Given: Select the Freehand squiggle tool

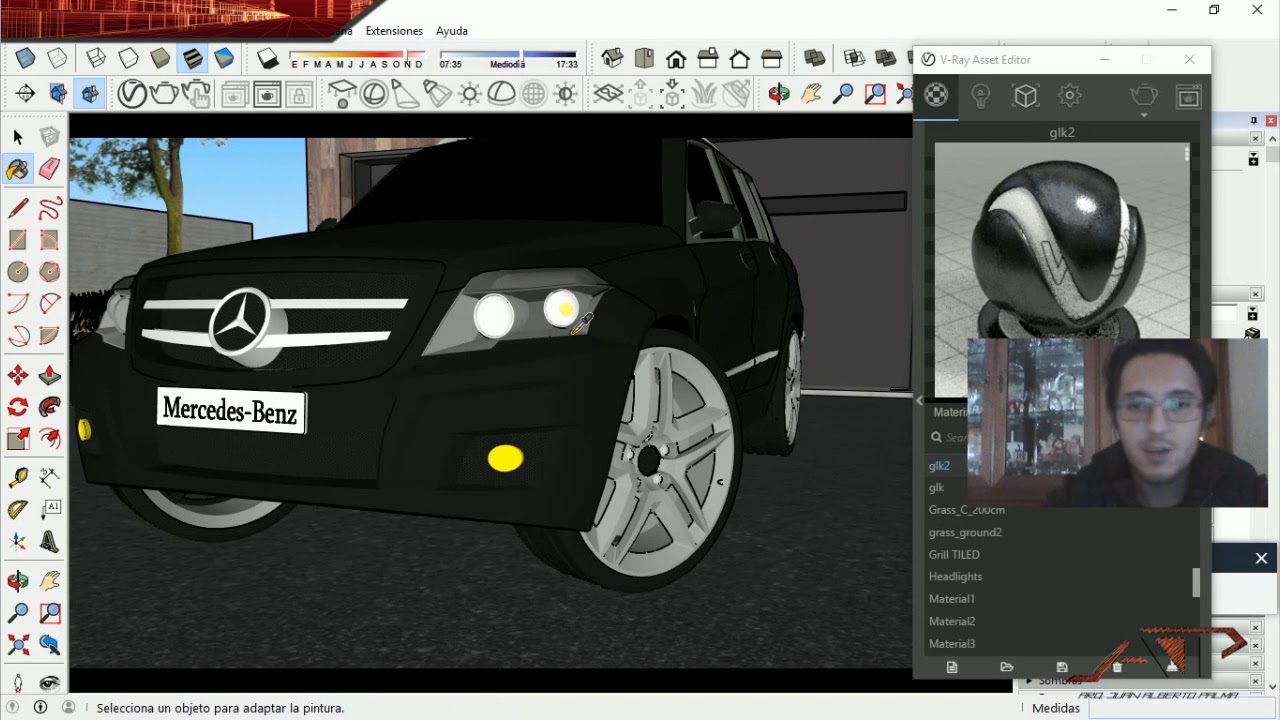Looking at the screenshot, I should (49, 208).
